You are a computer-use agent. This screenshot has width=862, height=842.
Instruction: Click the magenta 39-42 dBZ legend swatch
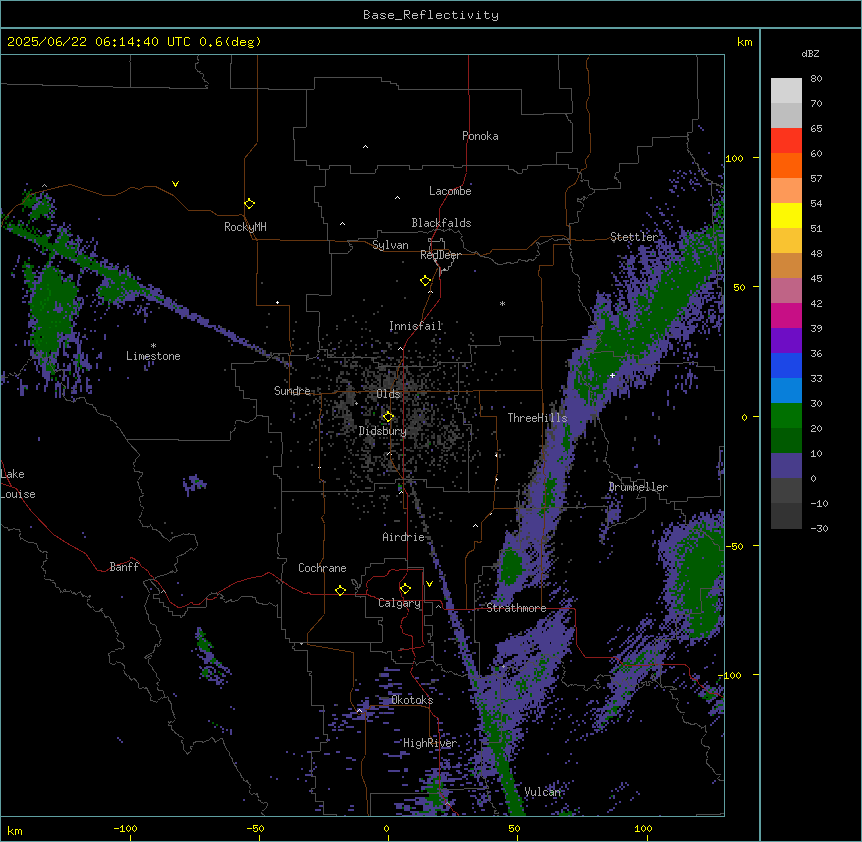(786, 315)
